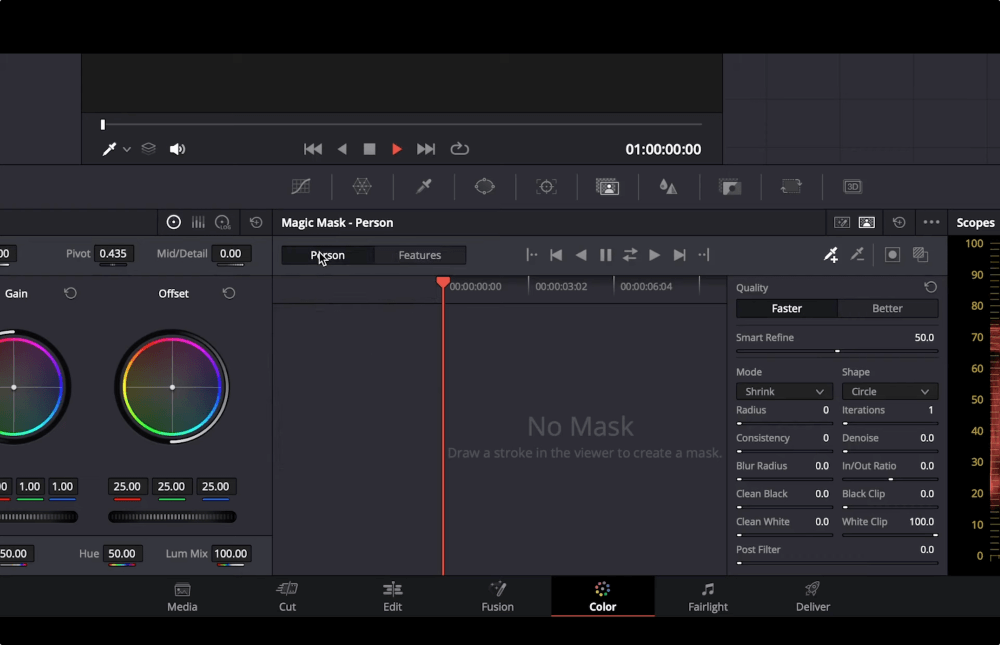This screenshot has width=1000, height=645.
Task: Switch to log wheels mode icon
Action: coord(223,222)
